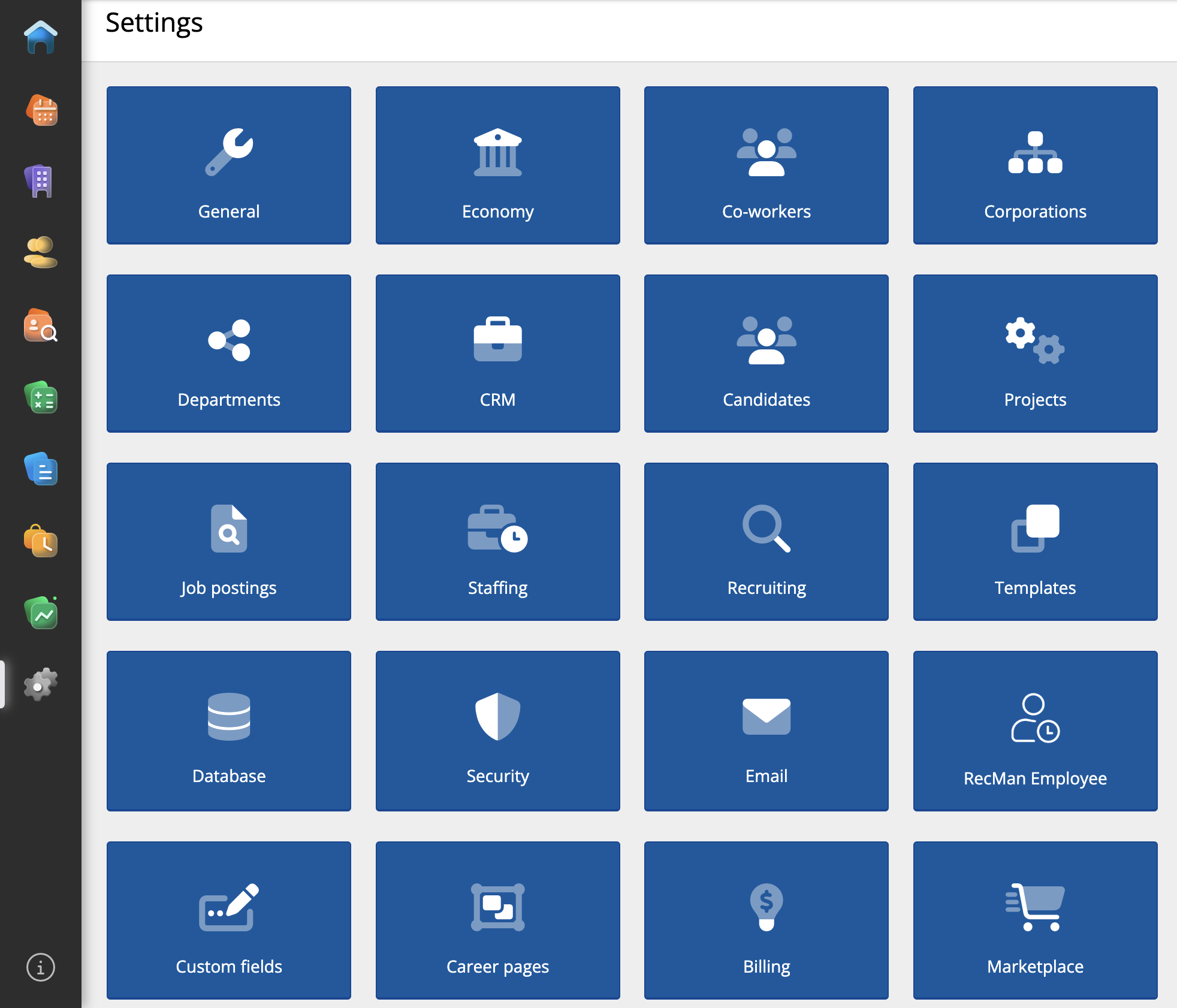The image size is (1177, 1008).
Task: Open the blue document sidebar icon
Action: [41, 469]
